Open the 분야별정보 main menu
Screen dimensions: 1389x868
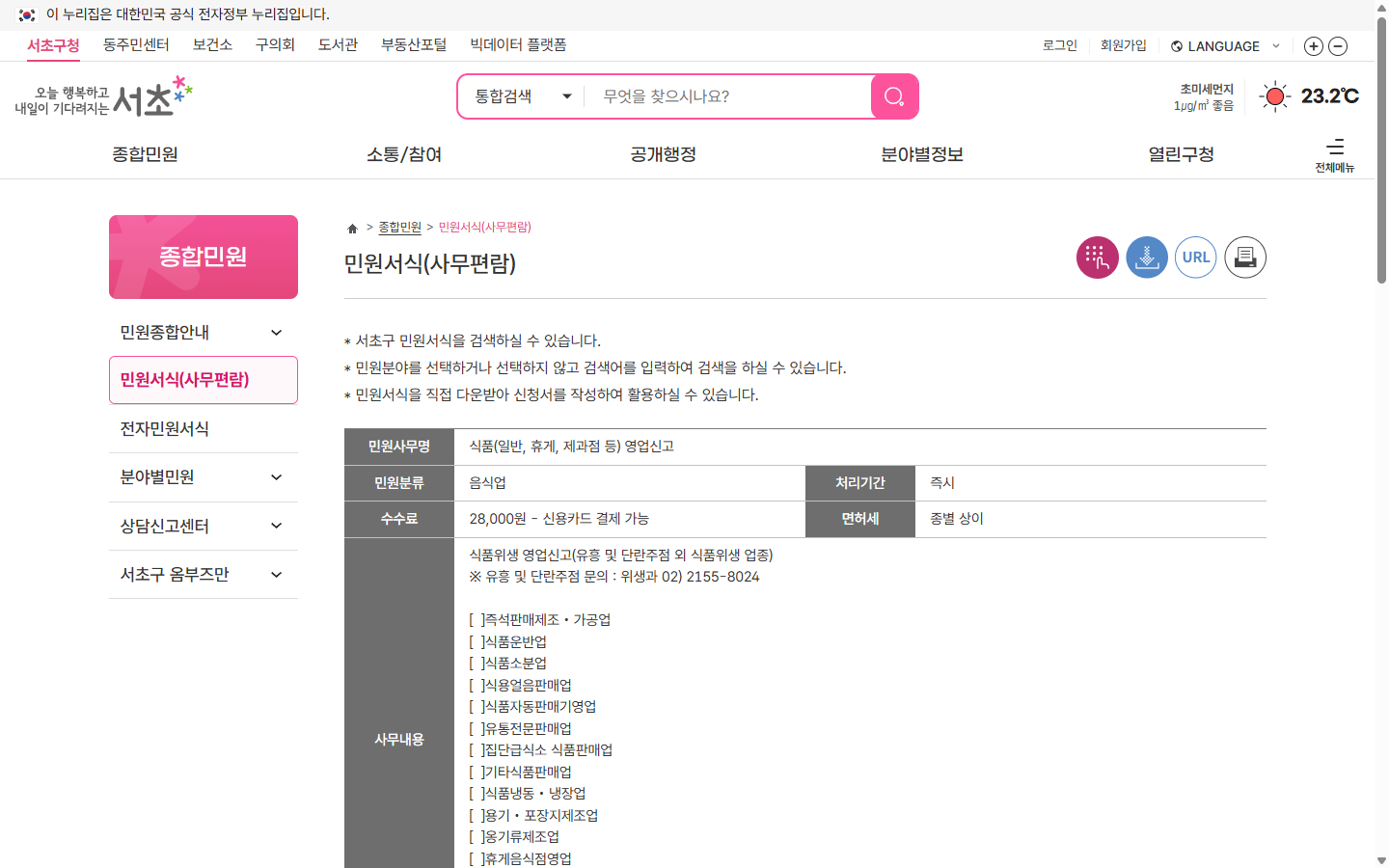coord(922,154)
